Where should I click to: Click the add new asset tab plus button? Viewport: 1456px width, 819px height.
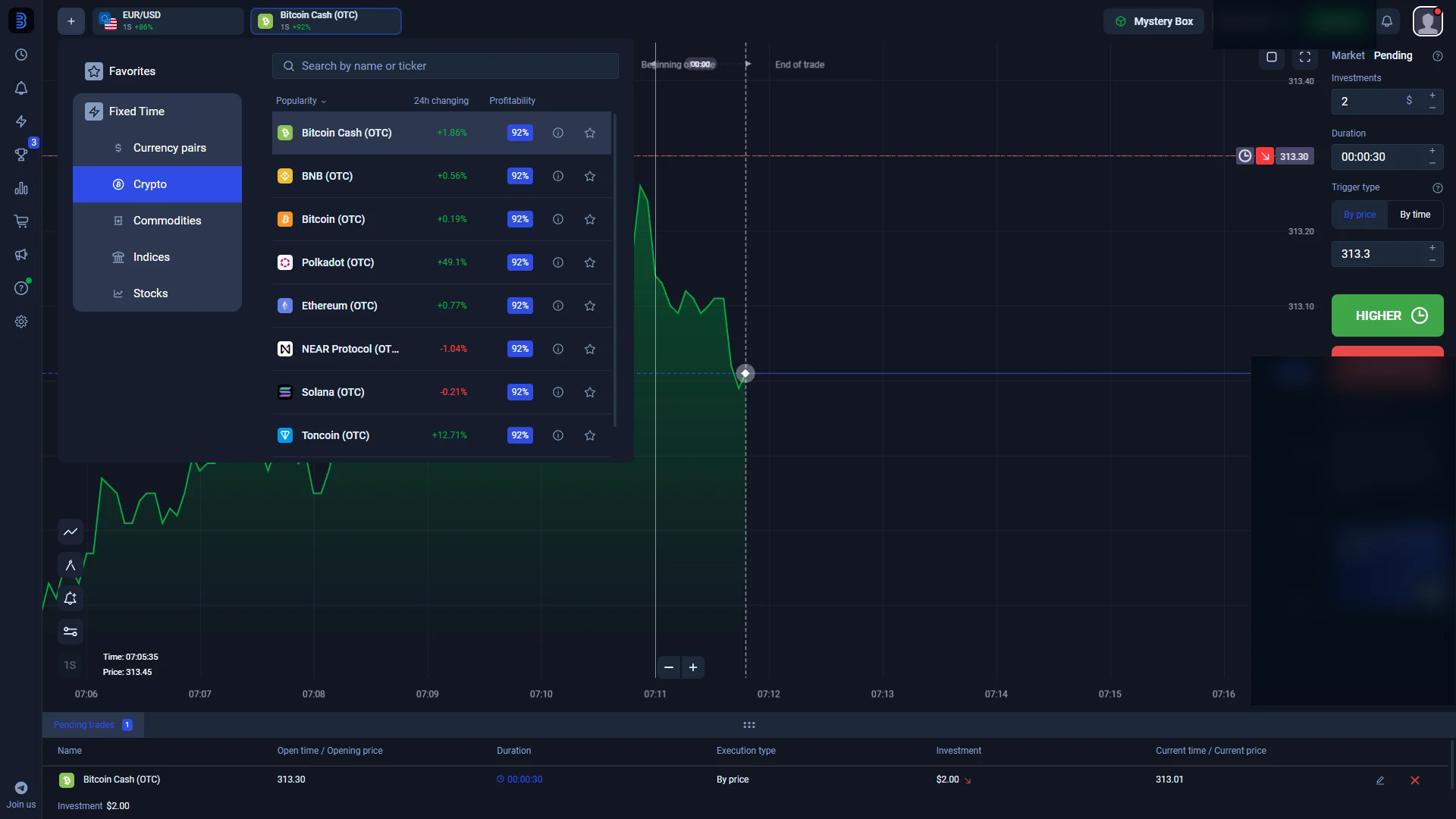71,21
